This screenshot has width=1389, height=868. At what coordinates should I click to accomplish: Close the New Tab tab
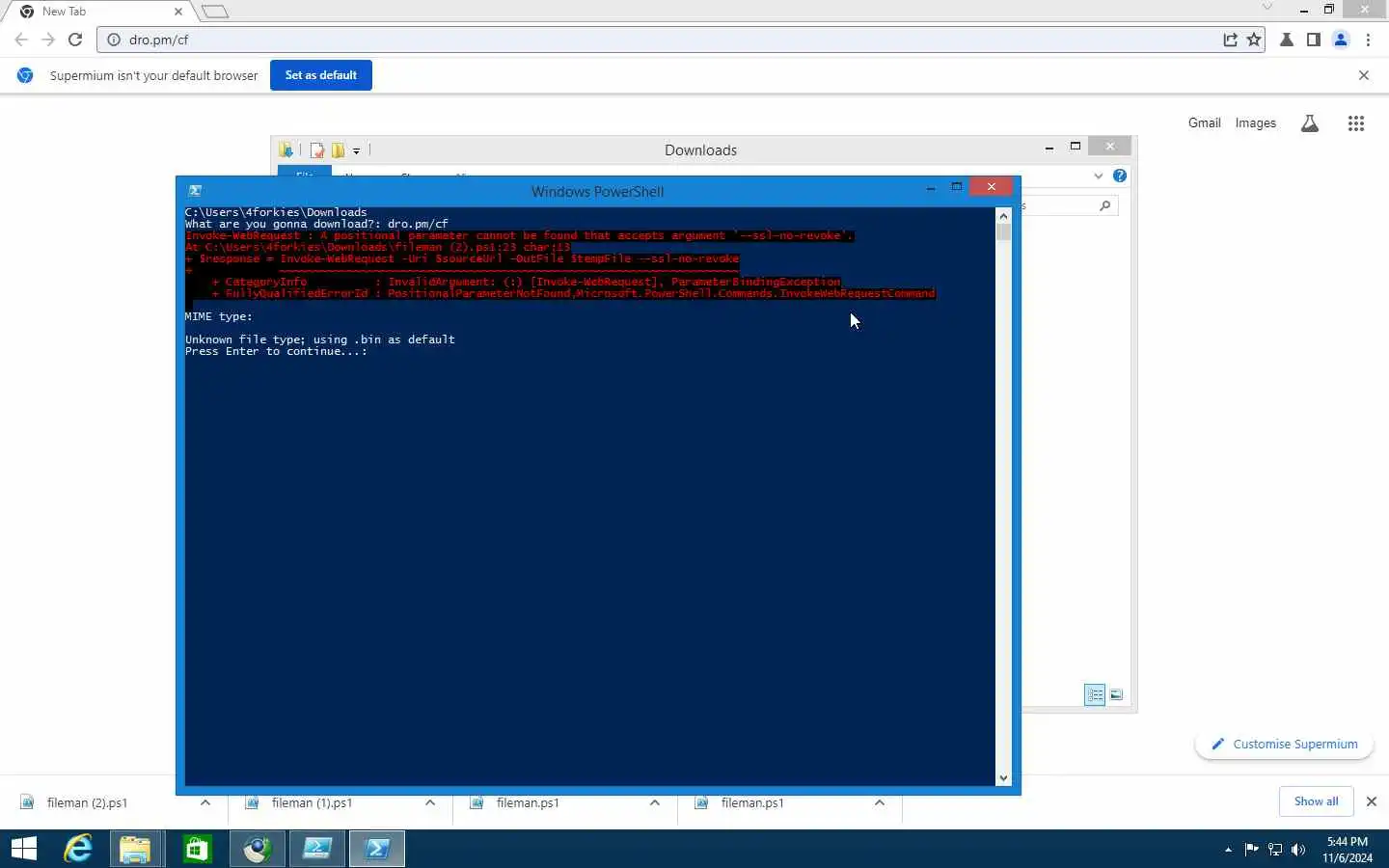point(178,12)
